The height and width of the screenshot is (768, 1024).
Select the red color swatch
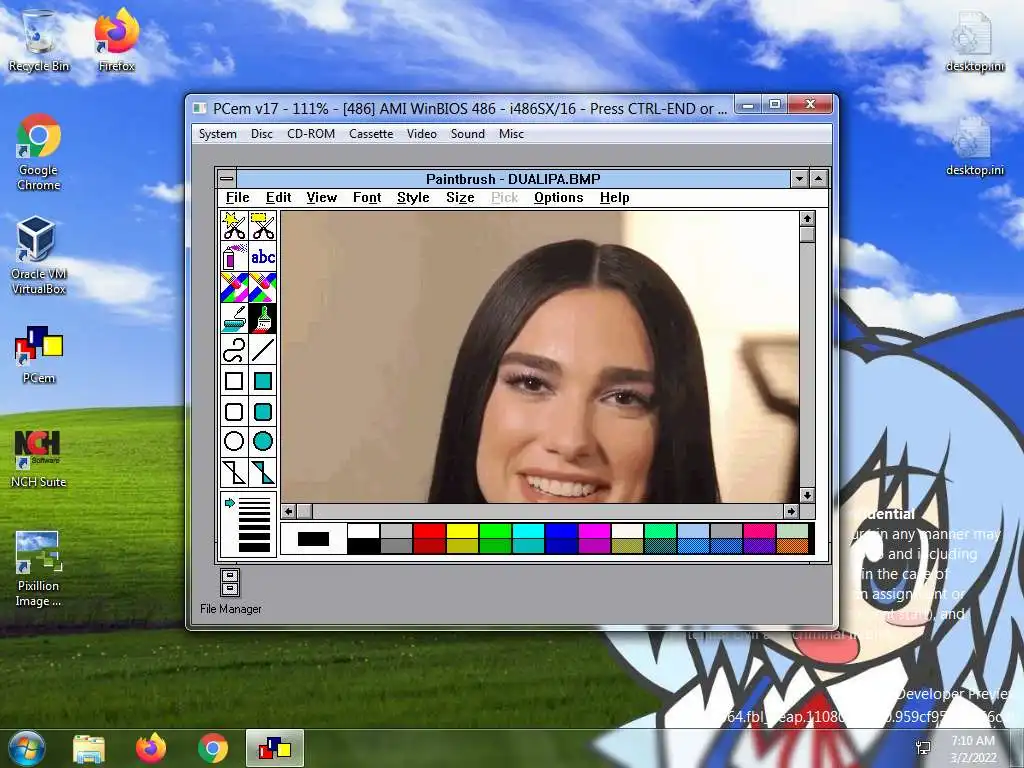429,531
